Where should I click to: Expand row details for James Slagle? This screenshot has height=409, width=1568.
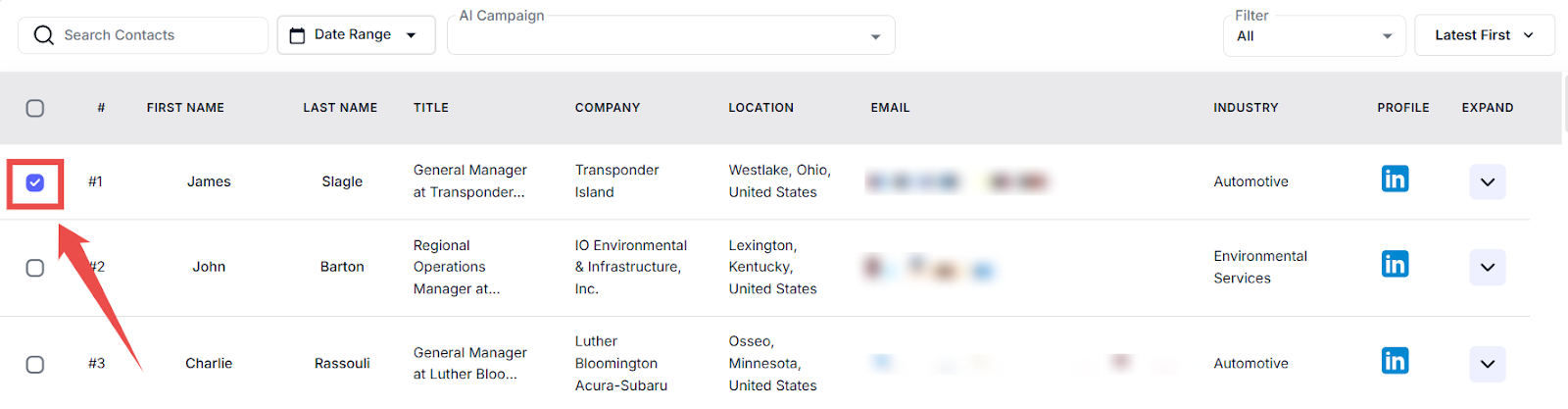1487,181
